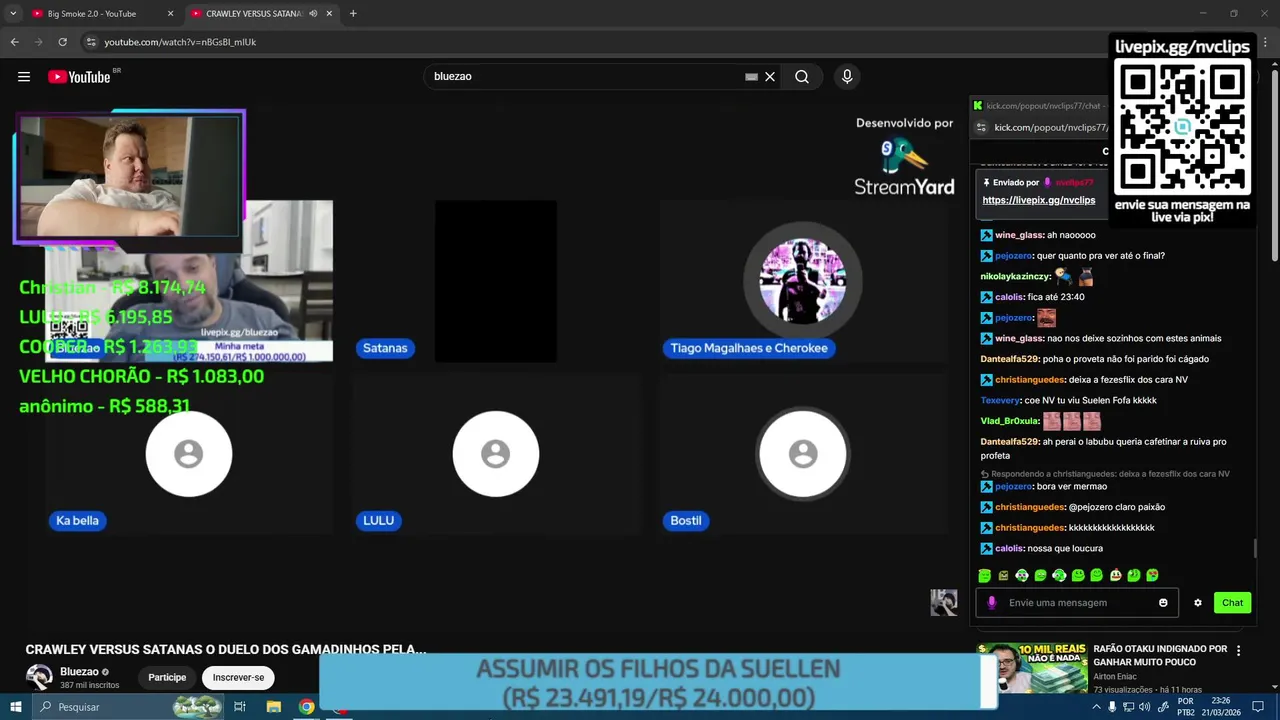The width and height of the screenshot is (1280, 720).
Task: Mute audio on the CRAWLEY VERSUS SATANAS tab
Action: pos(313,14)
